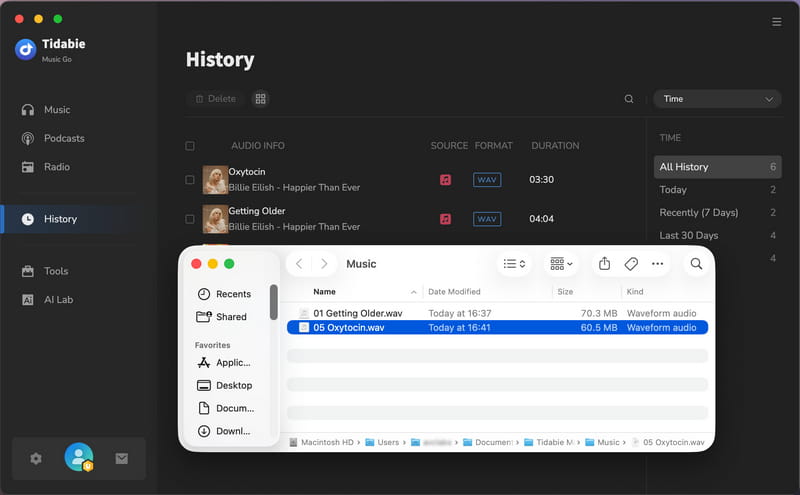Click Macintosh HD in the Finder path bar

coord(322,442)
